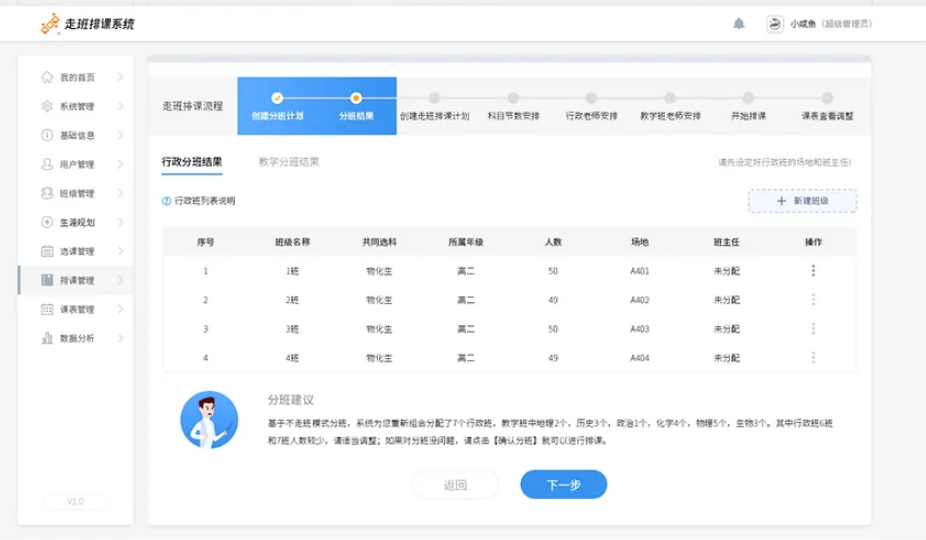Click the 基础信息 info icon
This screenshot has height=540, width=926.
click(x=47, y=135)
